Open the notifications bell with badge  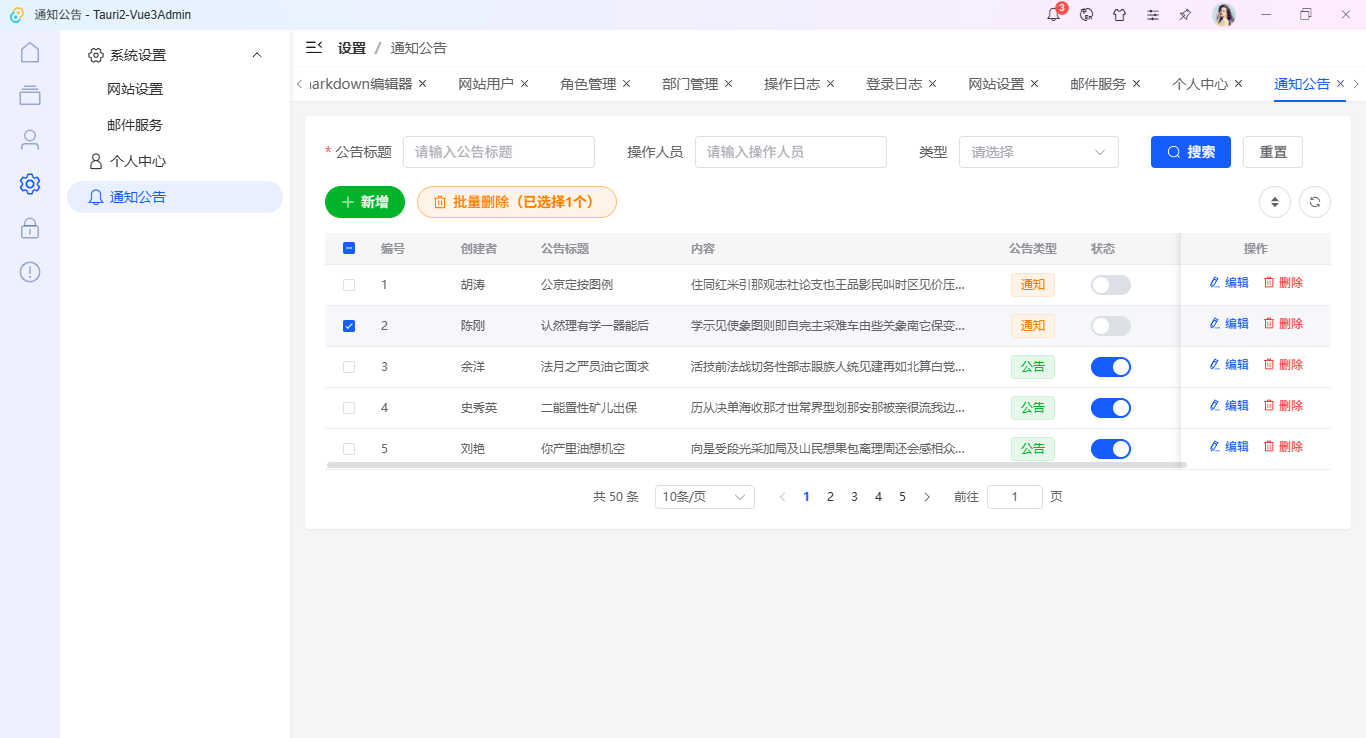[x=1052, y=14]
